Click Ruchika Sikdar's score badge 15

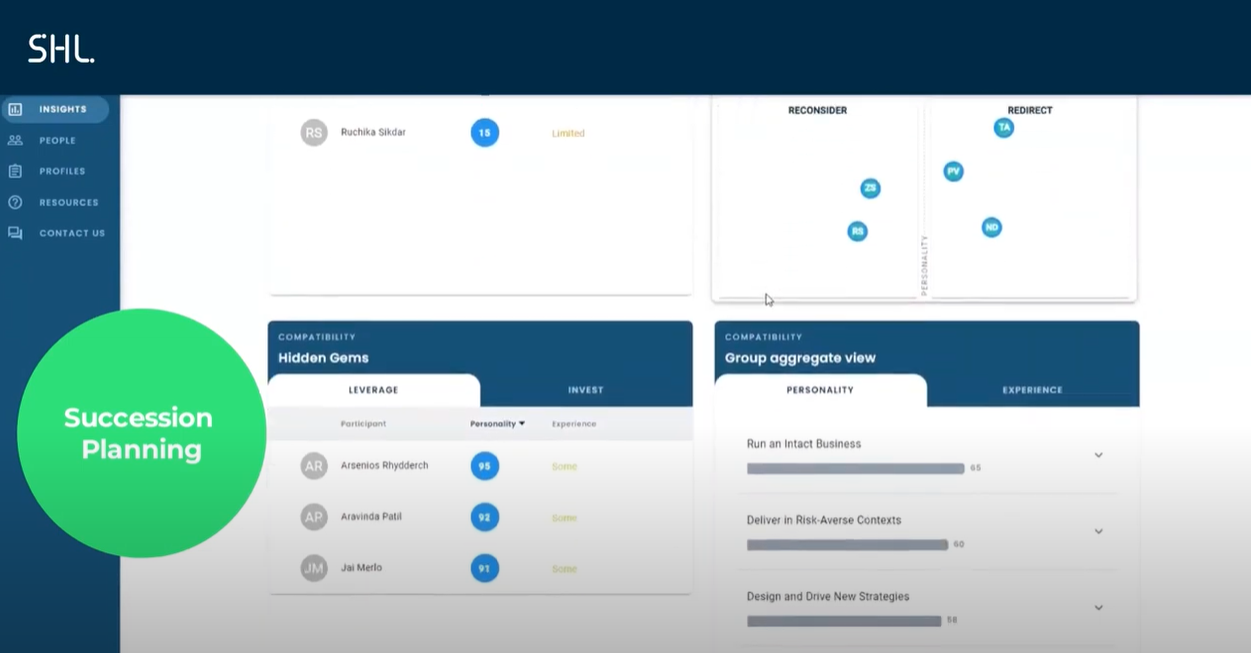tap(484, 132)
